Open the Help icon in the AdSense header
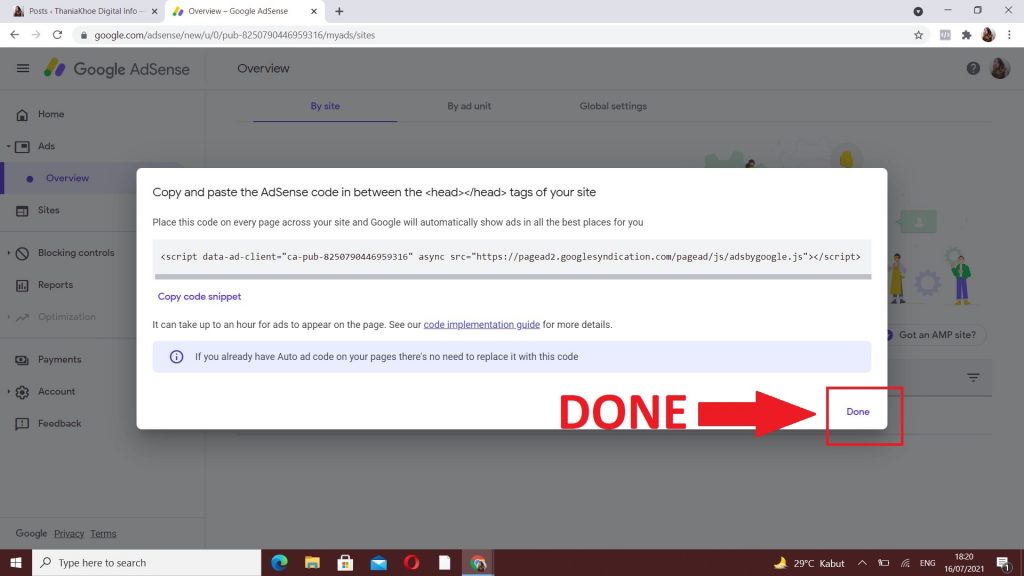1024x576 pixels. (x=973, y=68)
